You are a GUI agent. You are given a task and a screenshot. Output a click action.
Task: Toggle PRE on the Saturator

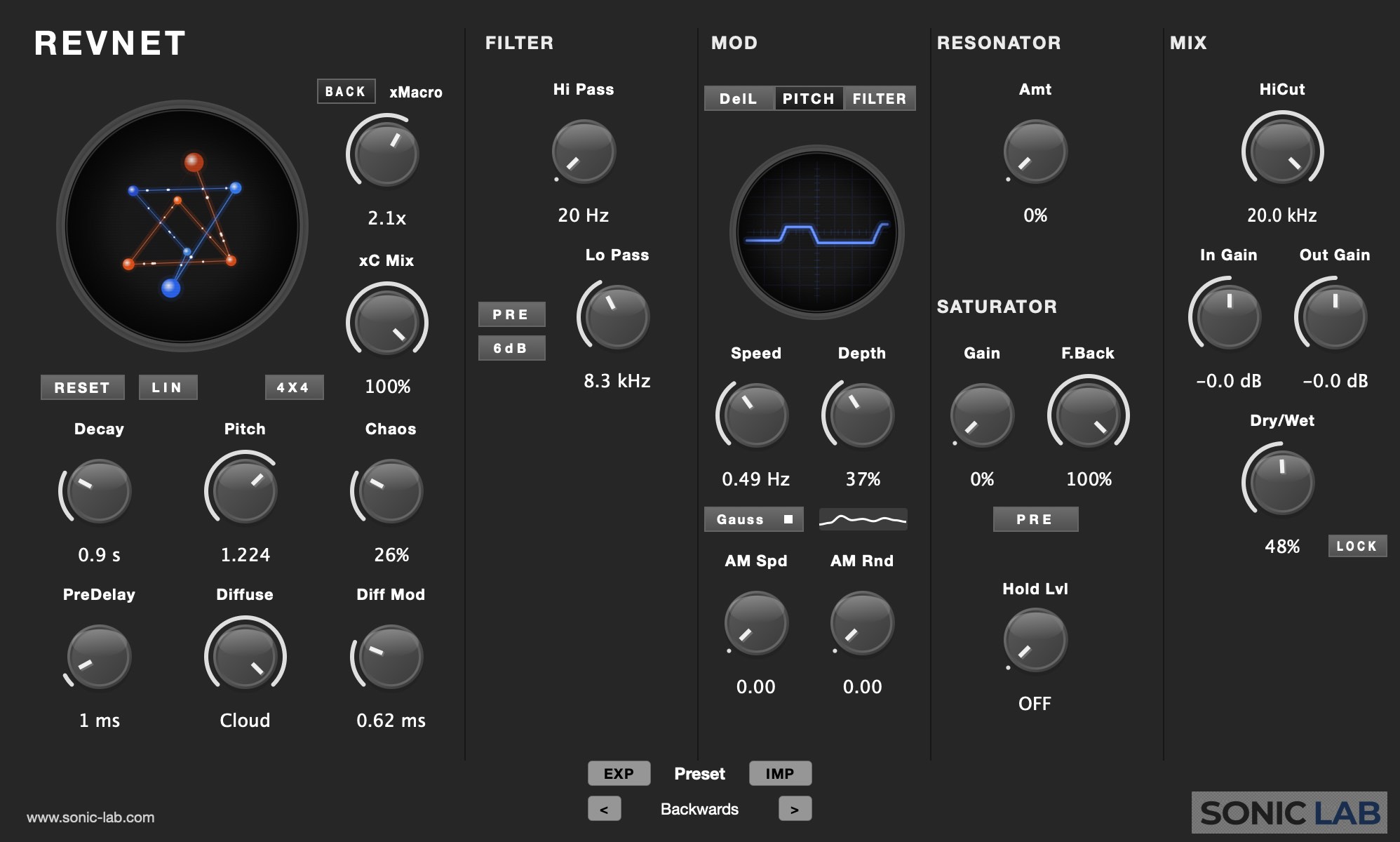click(x=1035, y=519)
